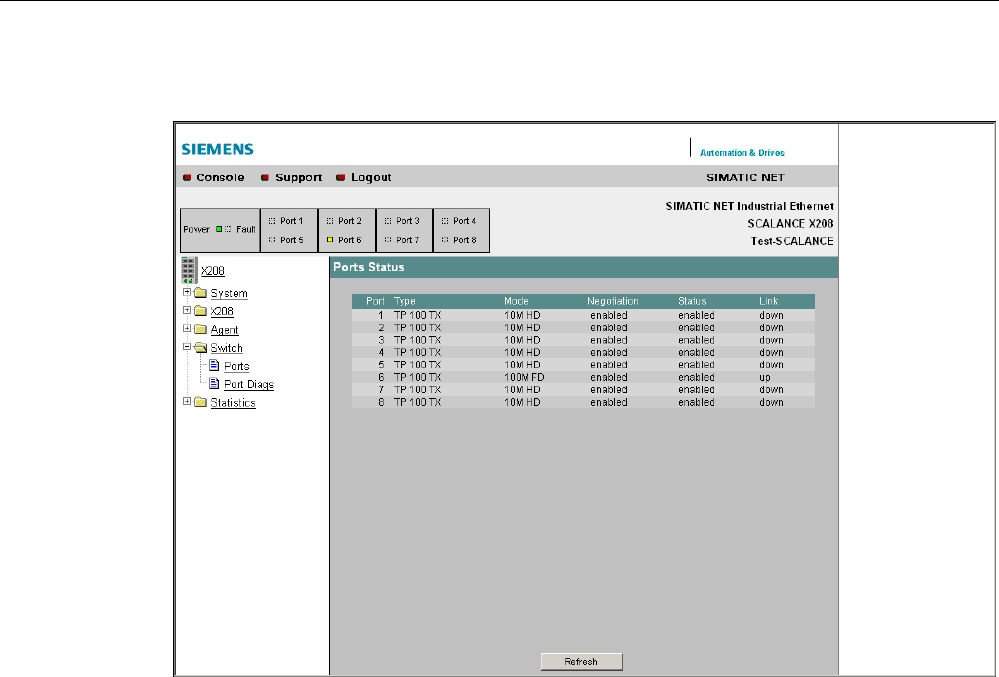Image resolution: width=999 pixels, height=677 pixels.
Task: Click the Automation & Drives text
Action: pyautogui.click(x=742, y=153)
